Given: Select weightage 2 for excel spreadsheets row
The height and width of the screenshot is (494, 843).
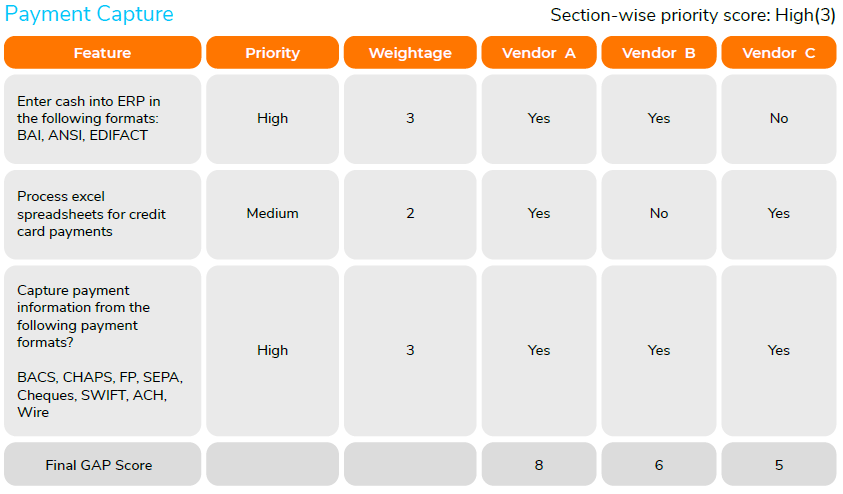Looking at the screenshot, I should 410,213.
